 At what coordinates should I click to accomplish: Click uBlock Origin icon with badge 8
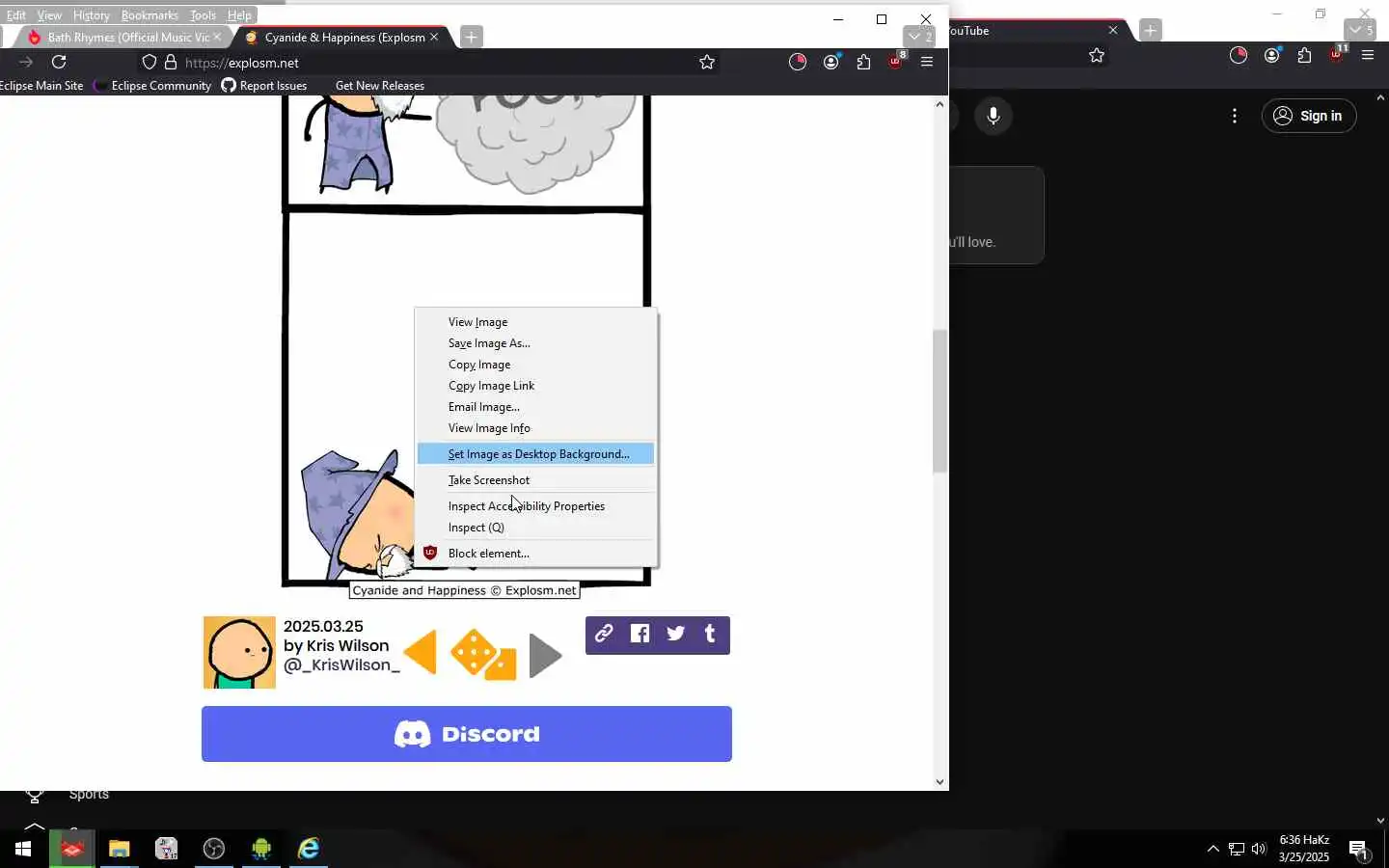coord(896,61)
